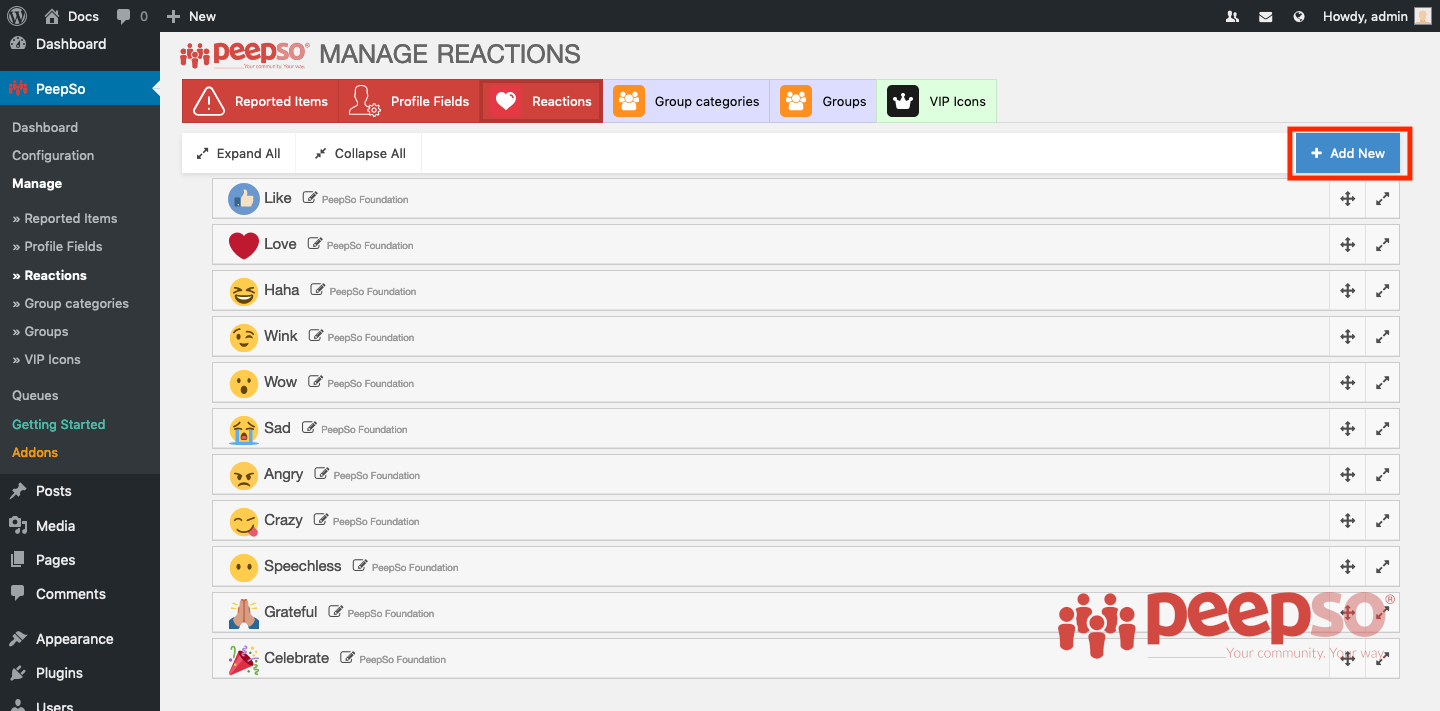Click the move handle on the Wow row
The width and height of the screenshot is (1440, 711).
click(1348, 383)
